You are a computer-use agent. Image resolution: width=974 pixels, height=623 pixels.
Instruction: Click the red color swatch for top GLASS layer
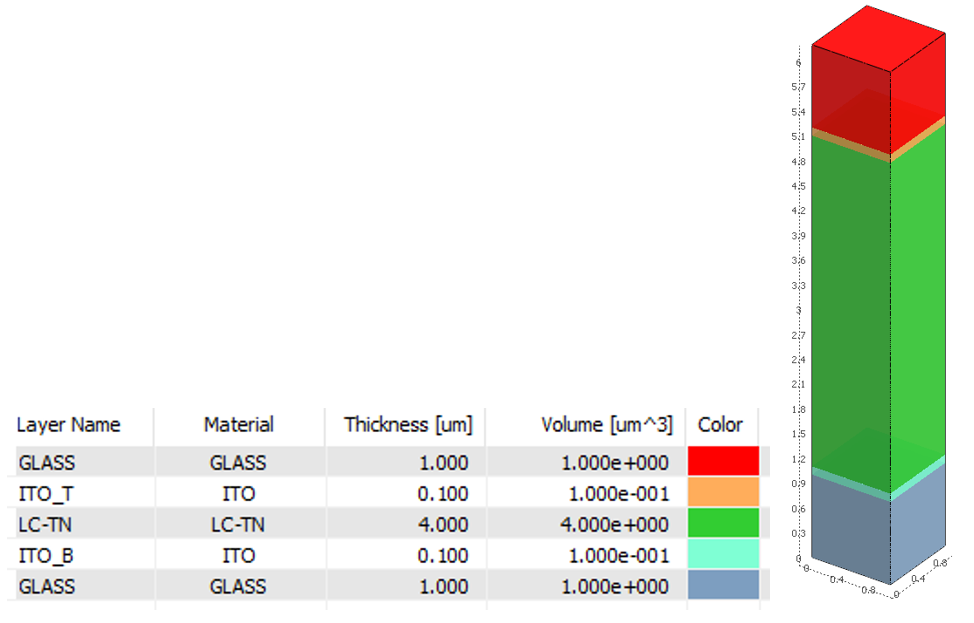(x=723, y=462)
